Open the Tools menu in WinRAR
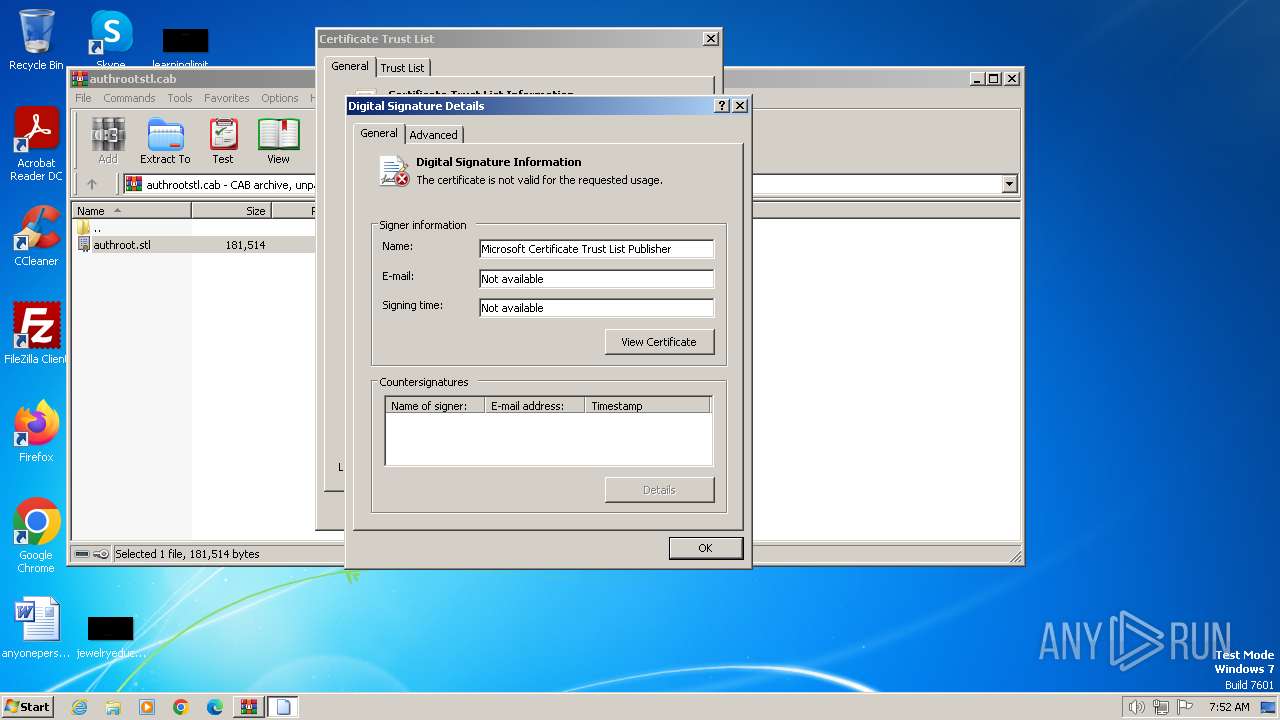Viewport: 1280px width, 720px height. pos(180,98)
